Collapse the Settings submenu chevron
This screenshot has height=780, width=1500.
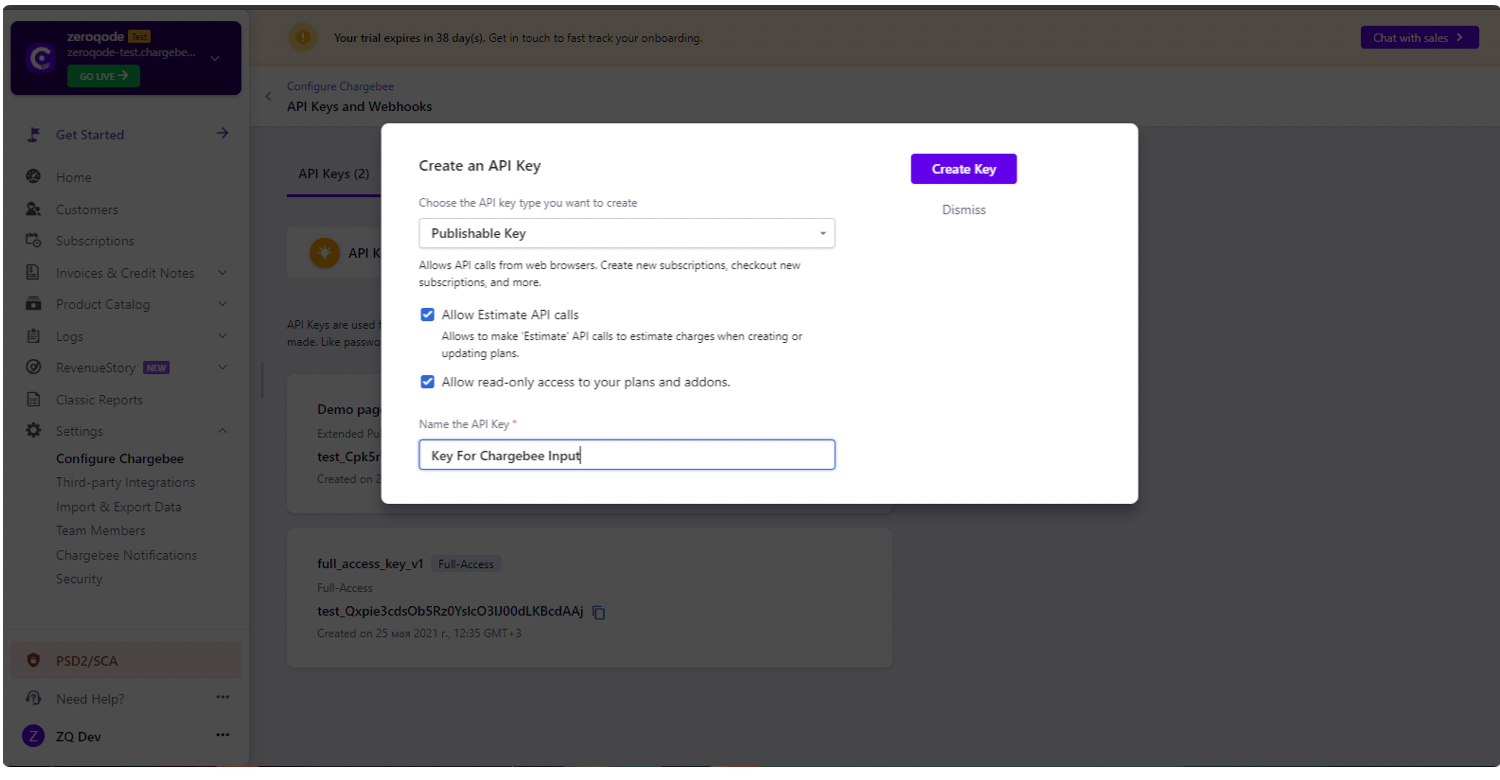[222, 431]
